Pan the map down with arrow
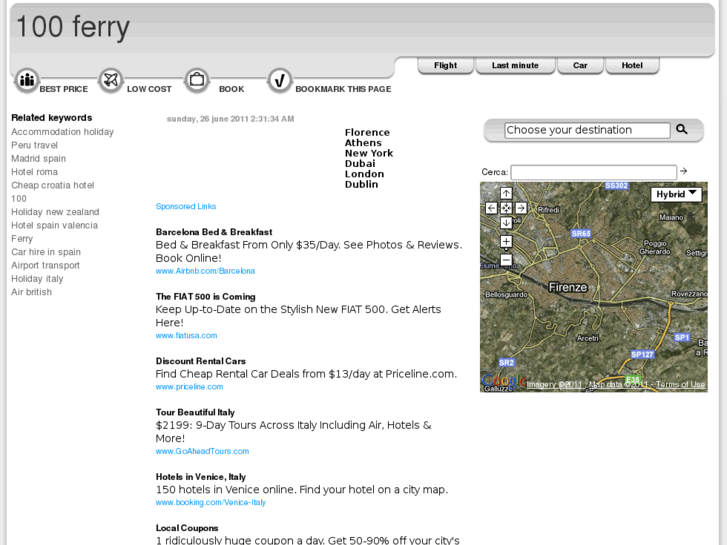727x545 pixels. click(506, 223)
